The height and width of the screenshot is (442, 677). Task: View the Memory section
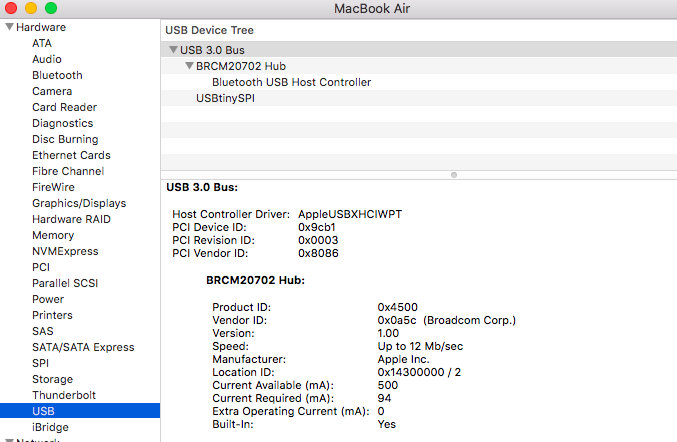coord(53,235)
